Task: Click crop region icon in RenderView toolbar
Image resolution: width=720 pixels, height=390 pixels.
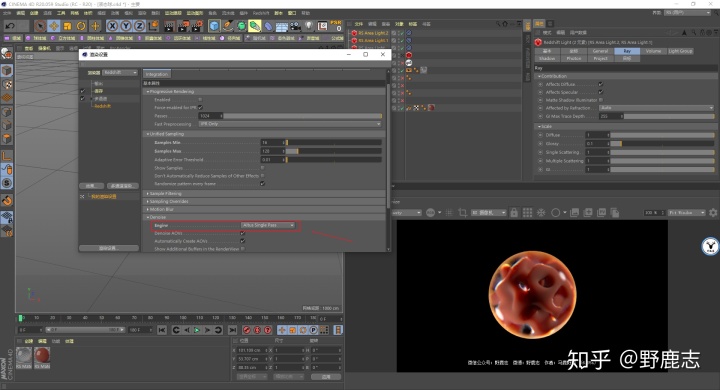Action: [x=462, y=213]
